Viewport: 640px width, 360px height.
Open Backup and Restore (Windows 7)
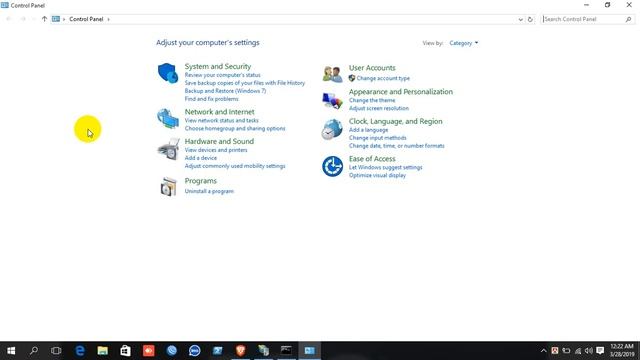pos(225,91)
